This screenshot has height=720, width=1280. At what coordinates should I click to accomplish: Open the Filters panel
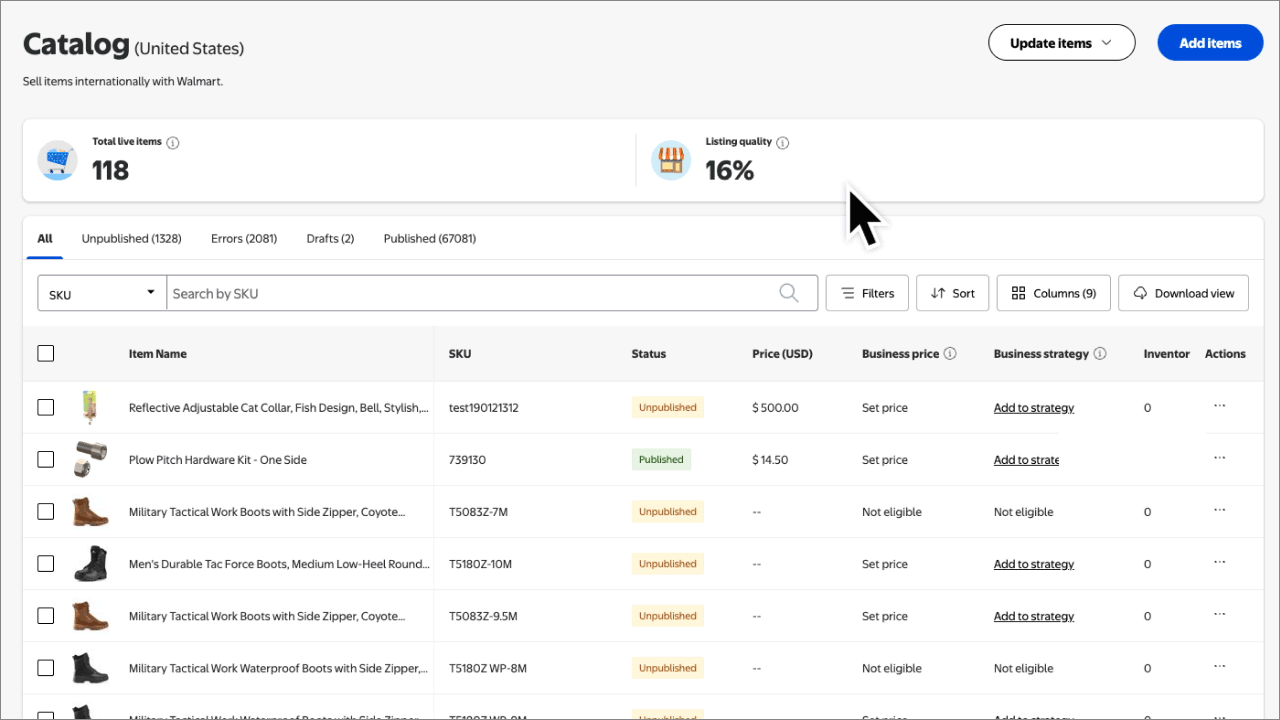[866, 292]
